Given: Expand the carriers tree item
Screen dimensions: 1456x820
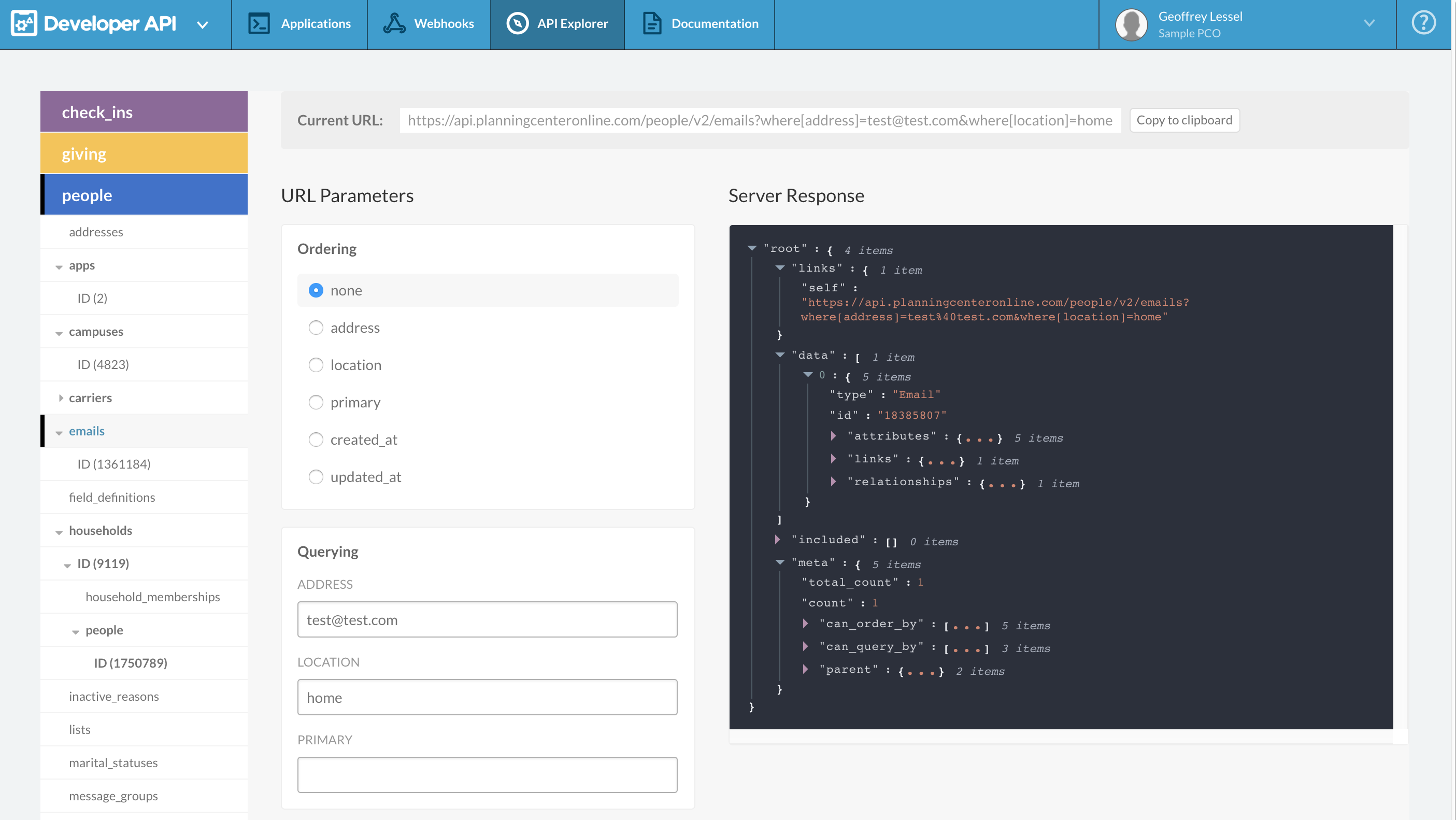Looking at the screenshot, I should [x=61, y=398].
